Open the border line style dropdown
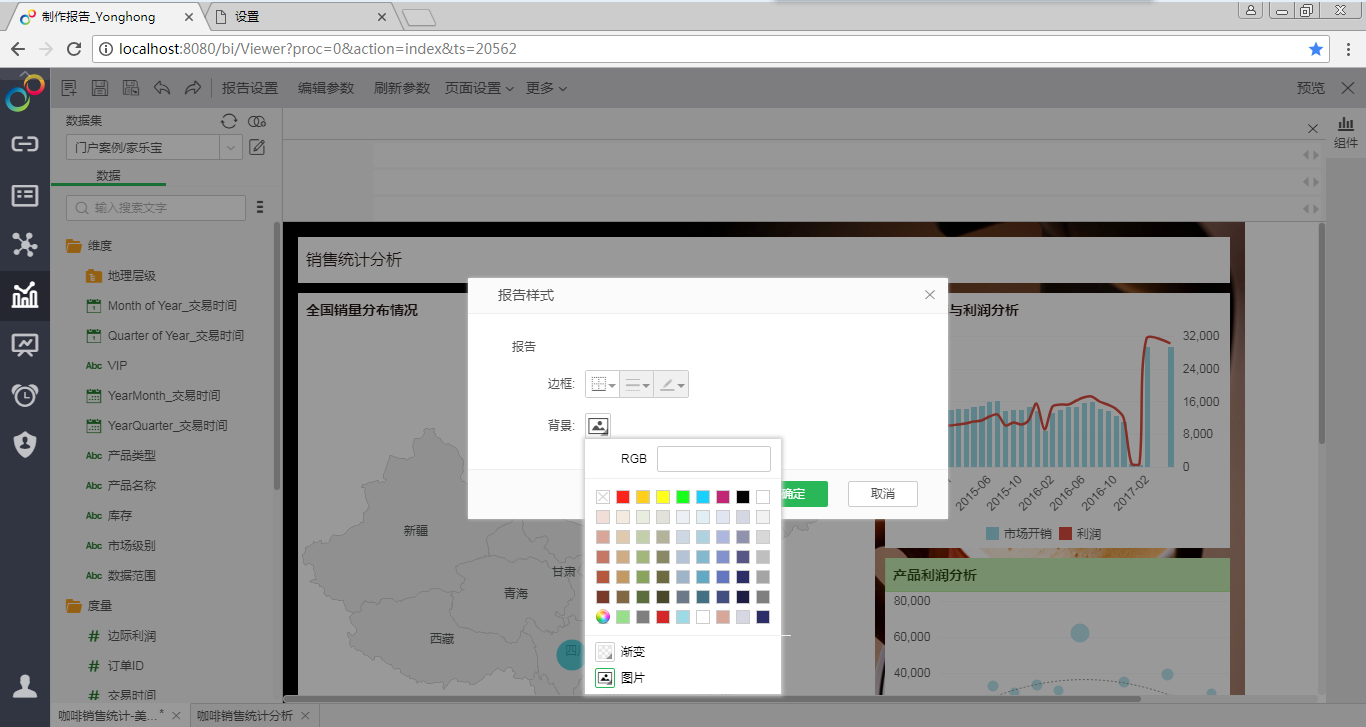Viewport: 1366px width, 727px height. [x=636, y=385]
